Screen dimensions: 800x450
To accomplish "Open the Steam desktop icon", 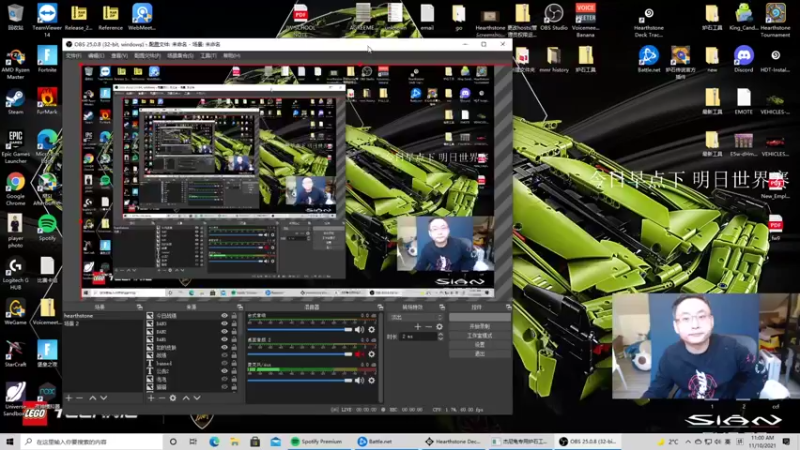I will [x=15, y=101].
